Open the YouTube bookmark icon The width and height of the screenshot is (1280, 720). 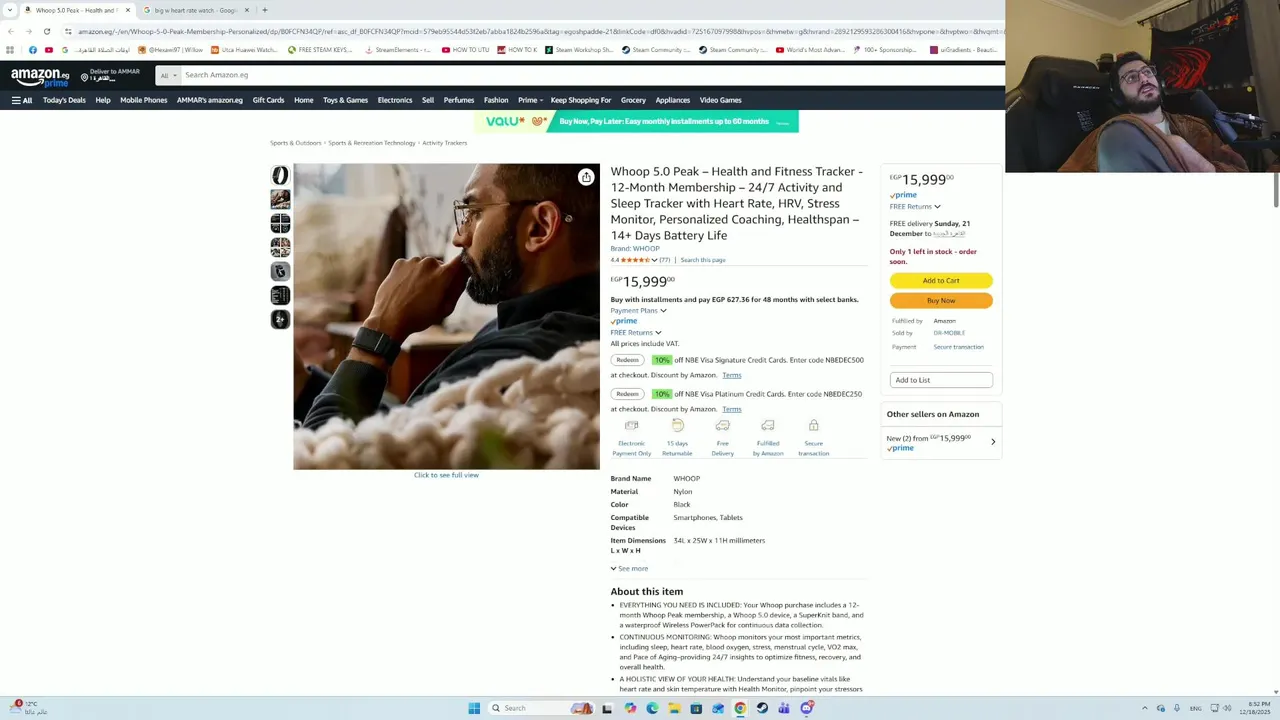click(x=48, y=50)
